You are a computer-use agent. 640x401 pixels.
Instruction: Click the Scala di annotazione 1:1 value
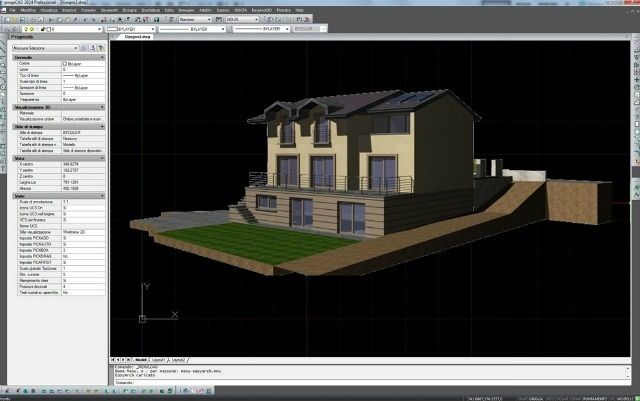[x=83, y=202]
